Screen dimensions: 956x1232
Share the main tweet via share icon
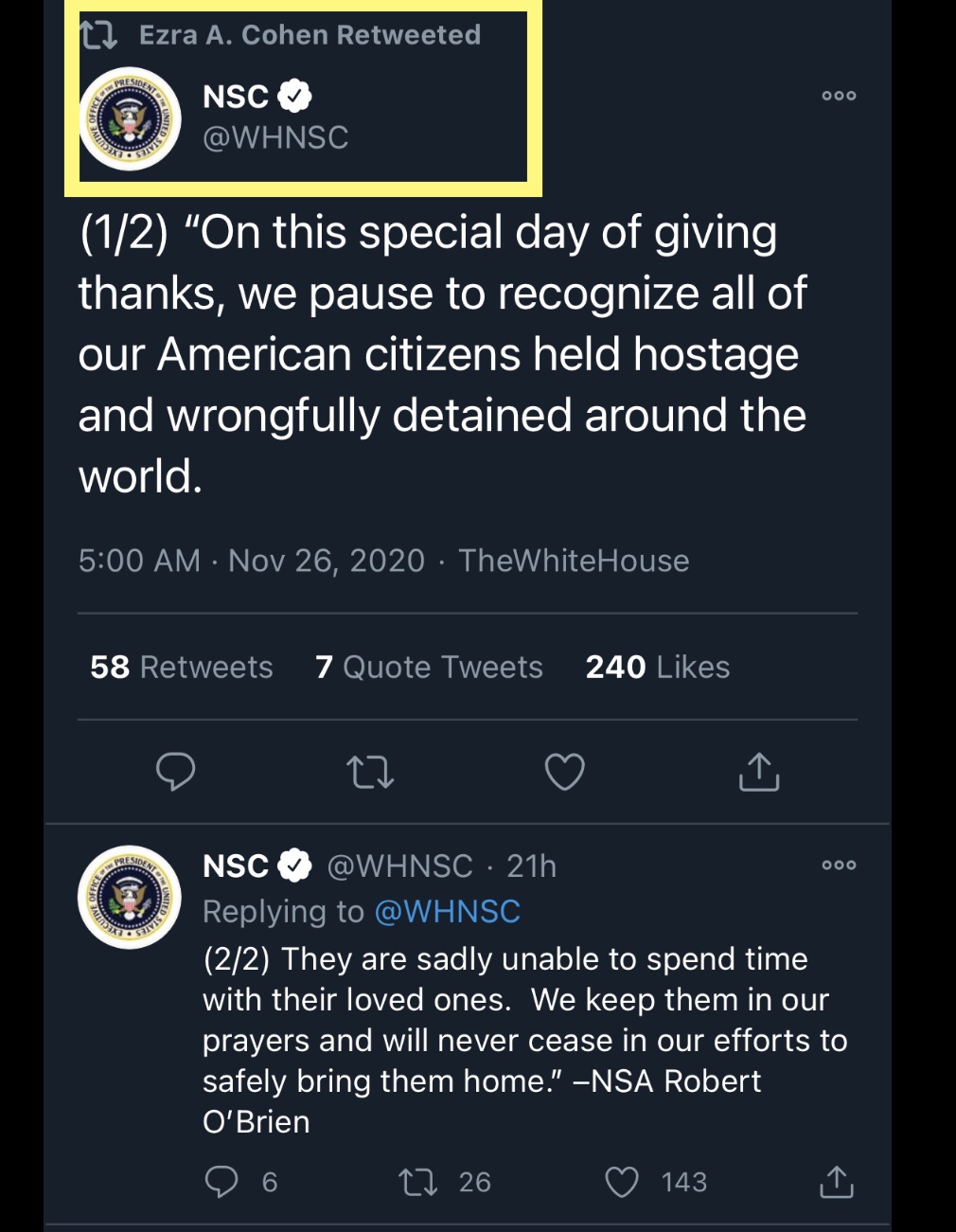click(x=759, y=772)
